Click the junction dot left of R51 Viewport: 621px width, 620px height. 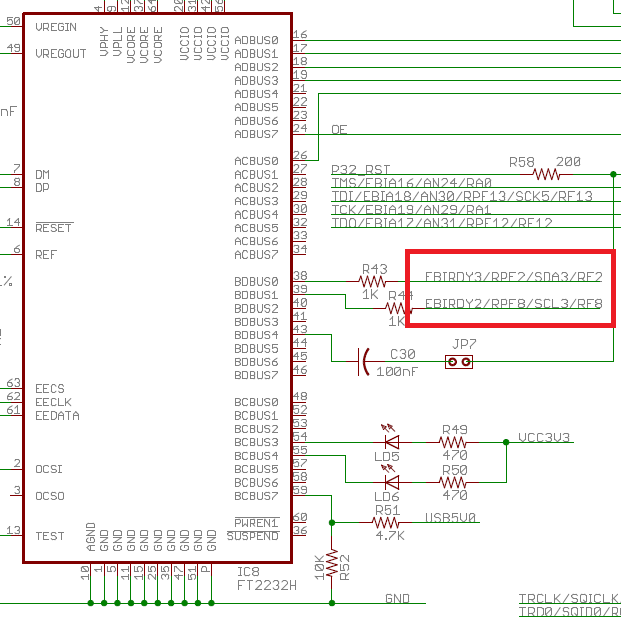(332, 523)
